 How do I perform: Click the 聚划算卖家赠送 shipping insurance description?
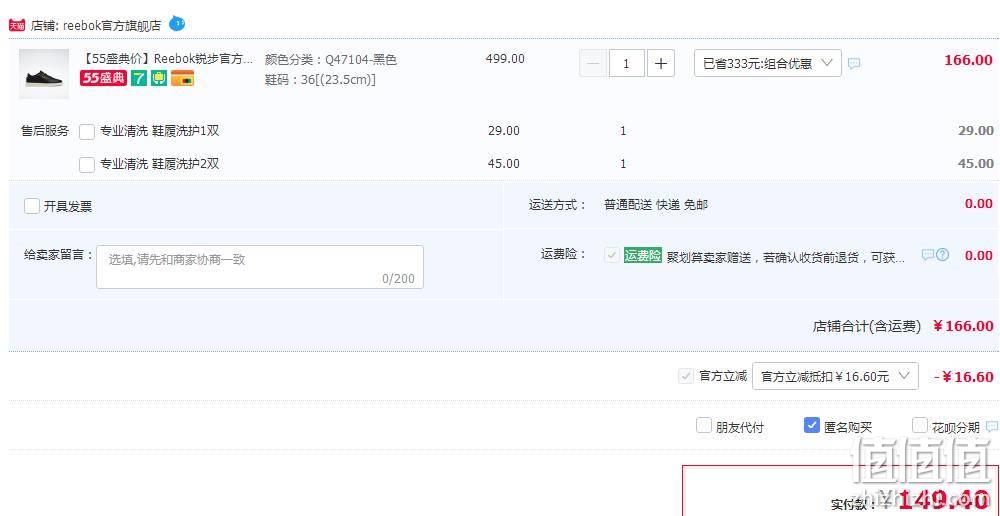pyautogui.click(x=786, y=258)
